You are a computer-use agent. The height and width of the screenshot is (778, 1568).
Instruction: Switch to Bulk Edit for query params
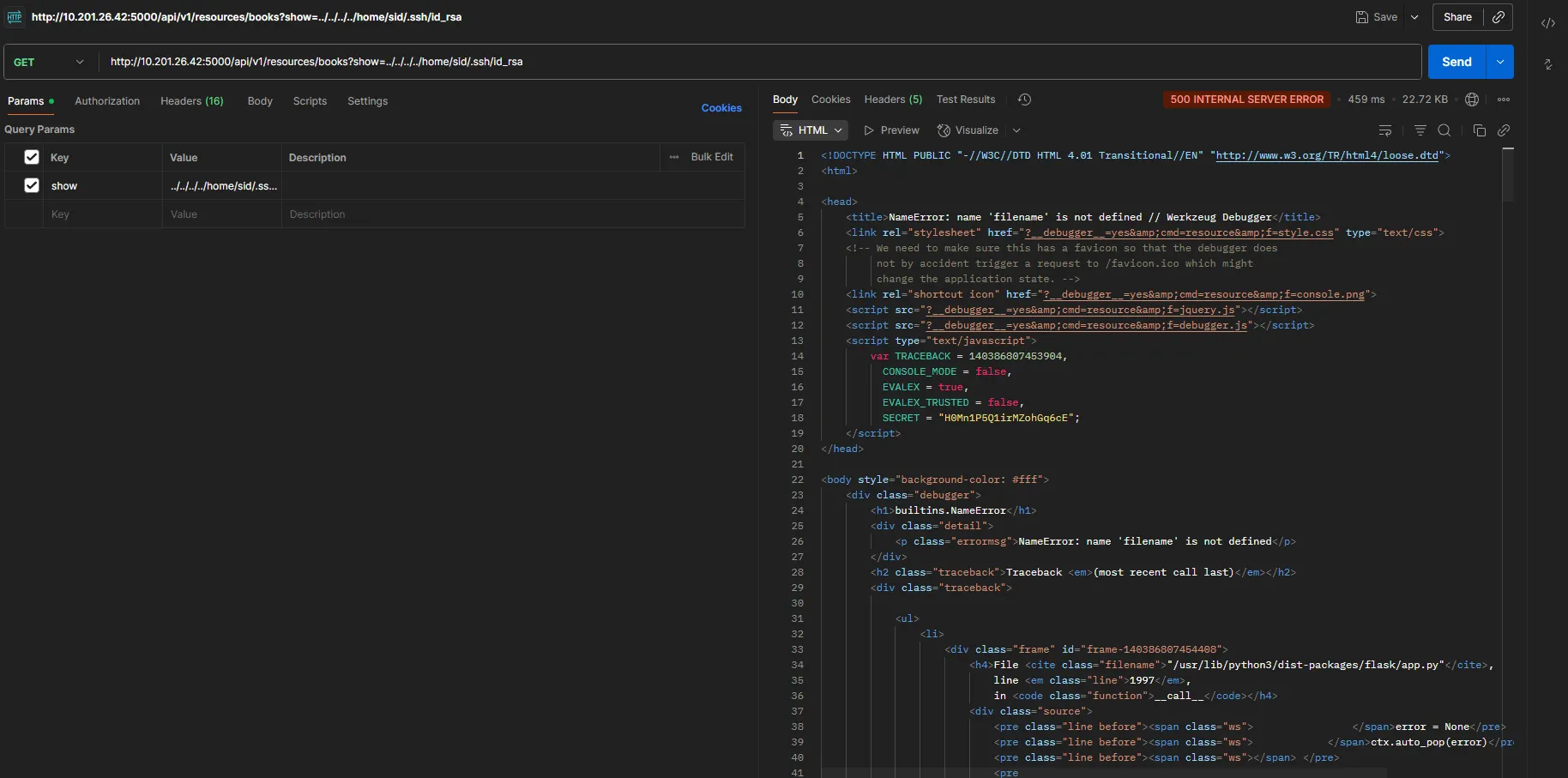[x=713, y=157]
